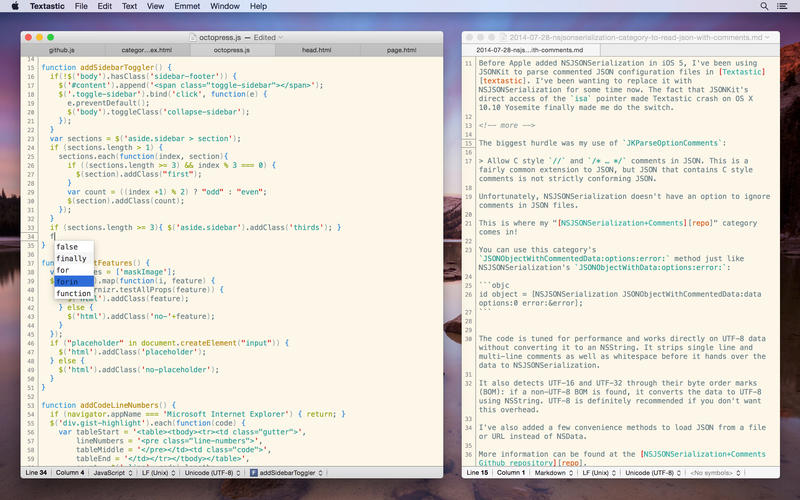
Task: Open the View menu
Action: point(155,6)
